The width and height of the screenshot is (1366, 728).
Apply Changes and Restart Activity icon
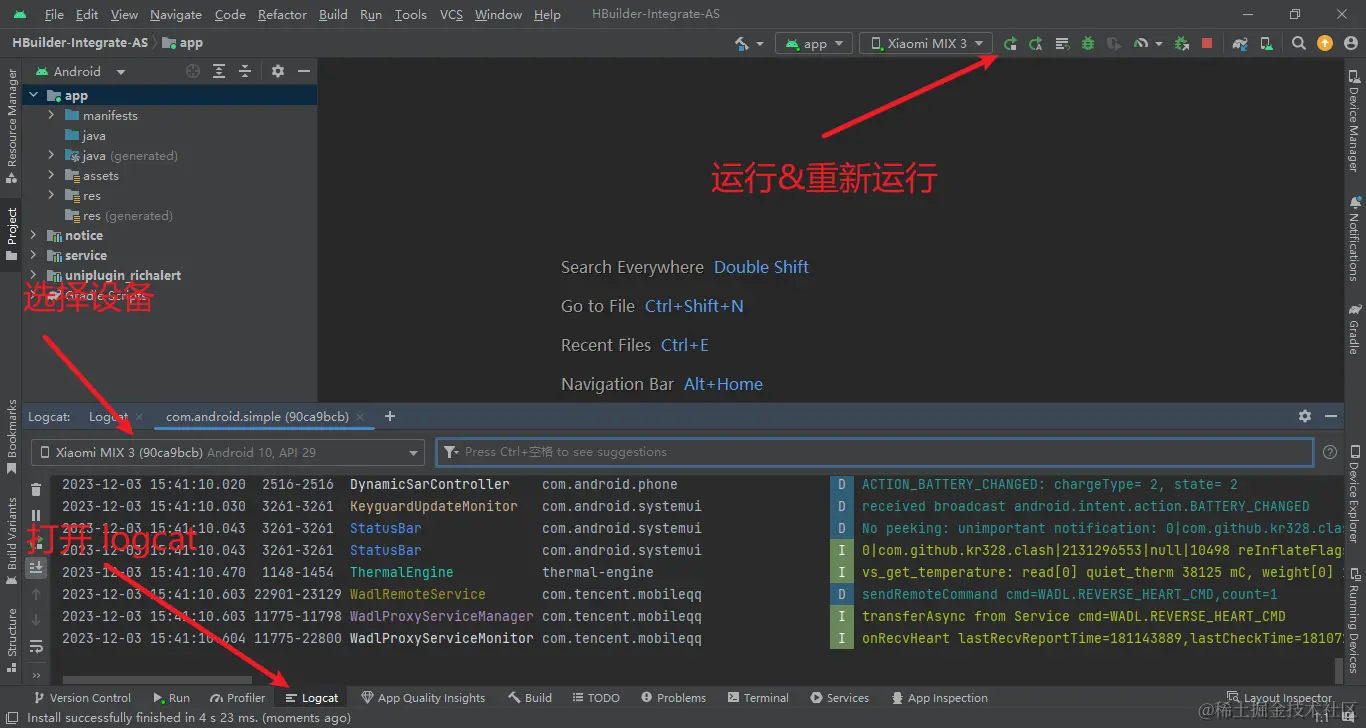[1036, 43]
